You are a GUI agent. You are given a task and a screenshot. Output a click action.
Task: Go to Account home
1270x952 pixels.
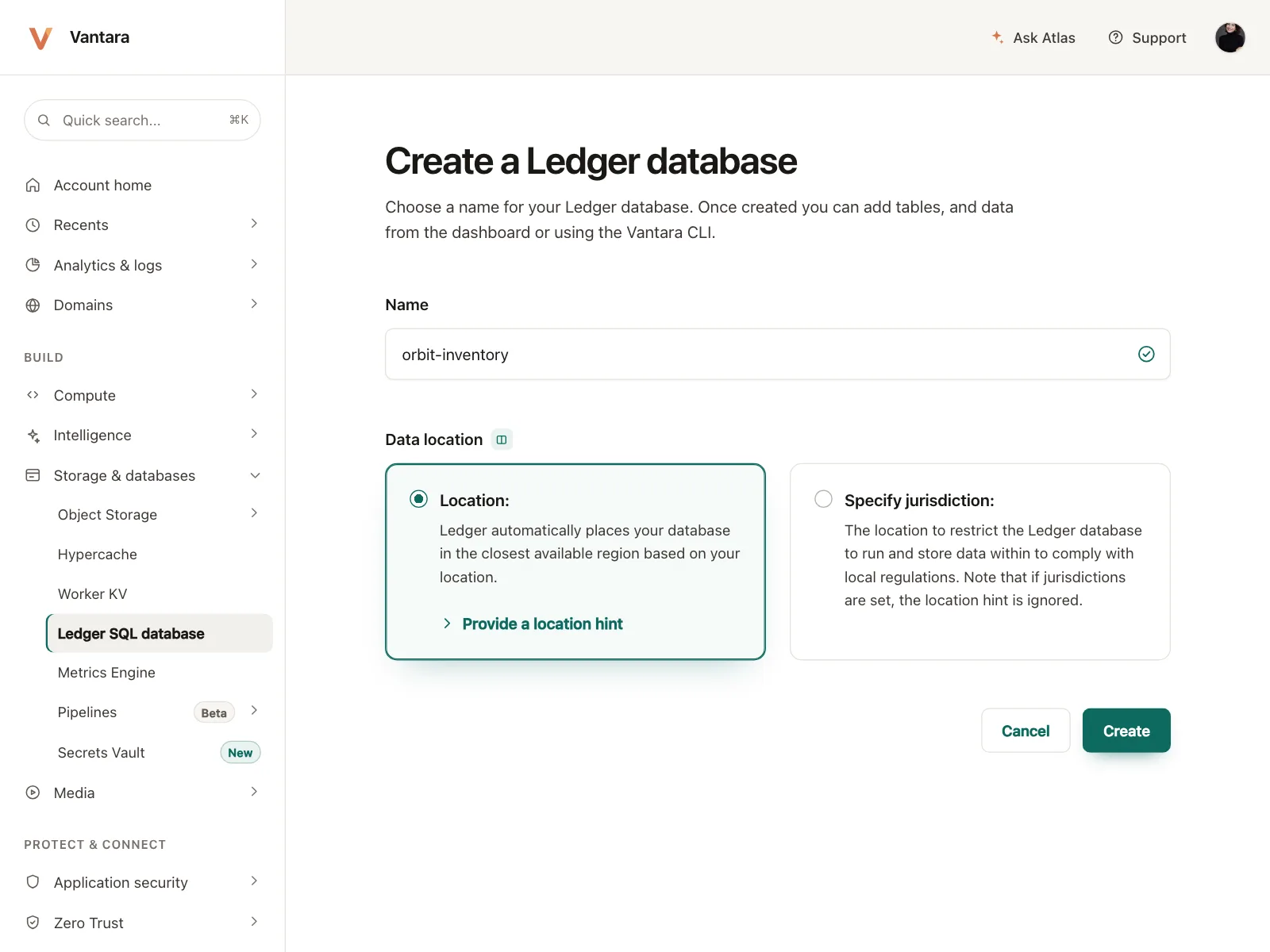coord(102,185)
